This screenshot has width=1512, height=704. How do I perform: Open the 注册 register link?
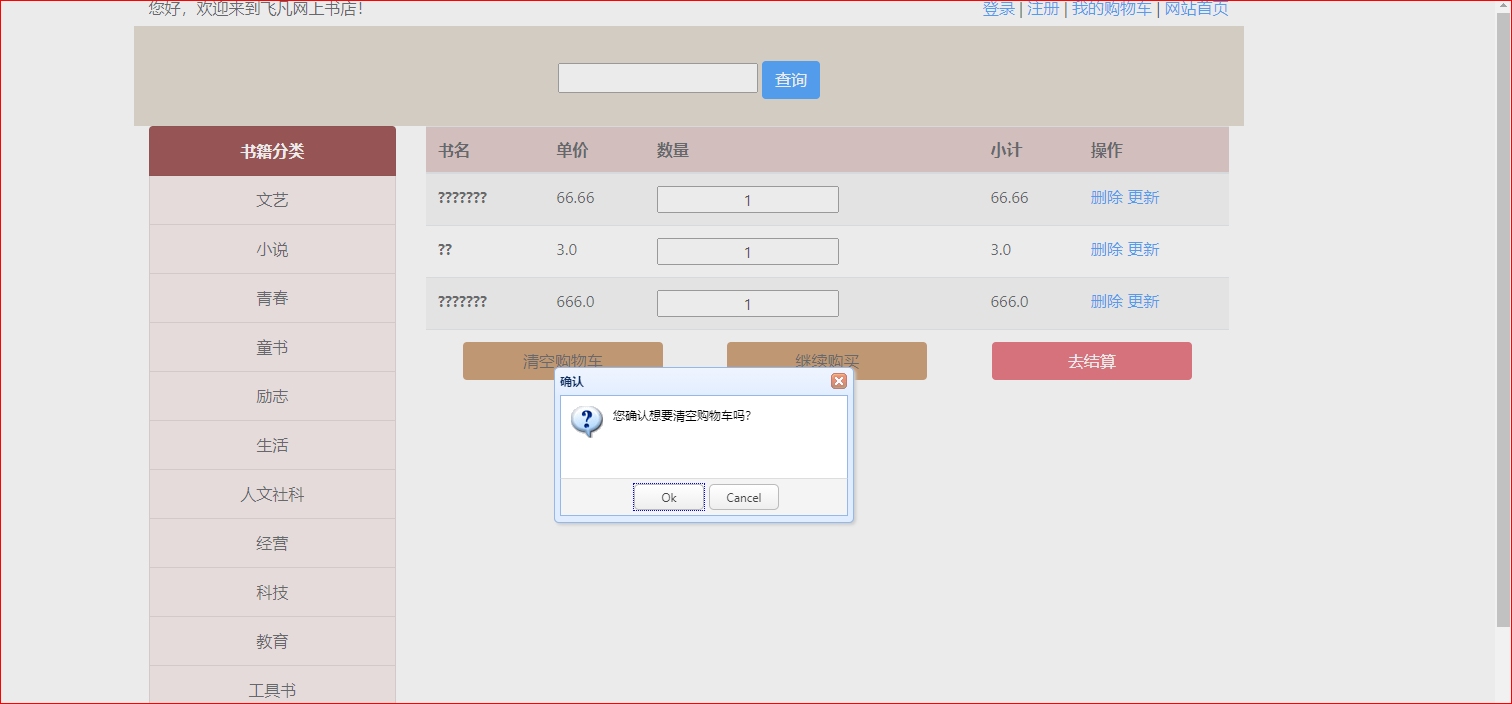tap(1043, 9)
